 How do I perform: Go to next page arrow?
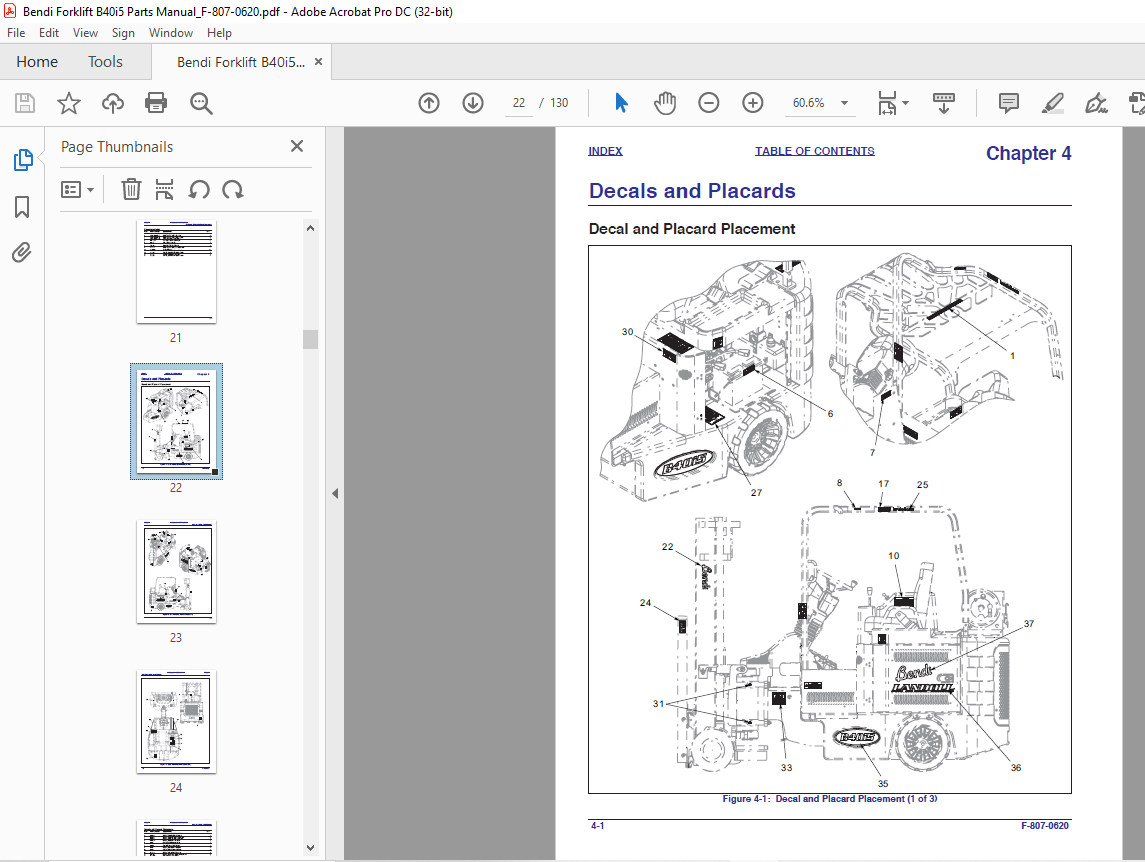click(x=473, y=103)
